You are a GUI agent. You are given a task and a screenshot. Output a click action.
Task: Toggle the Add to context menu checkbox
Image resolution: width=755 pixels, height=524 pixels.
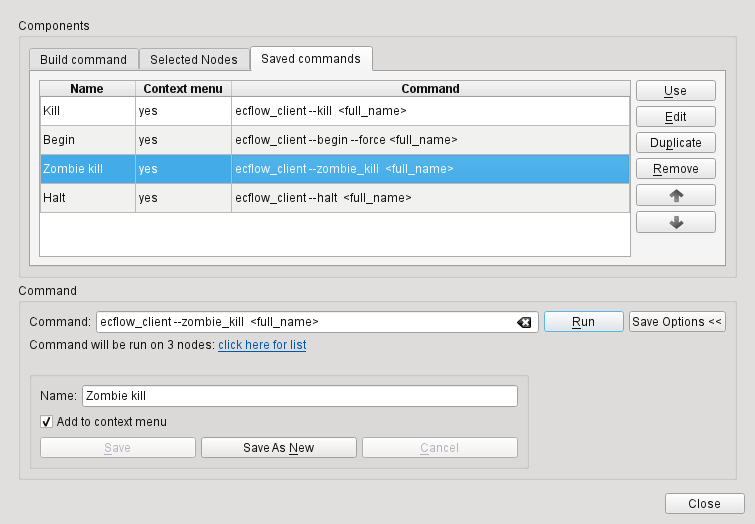[46, 422]
